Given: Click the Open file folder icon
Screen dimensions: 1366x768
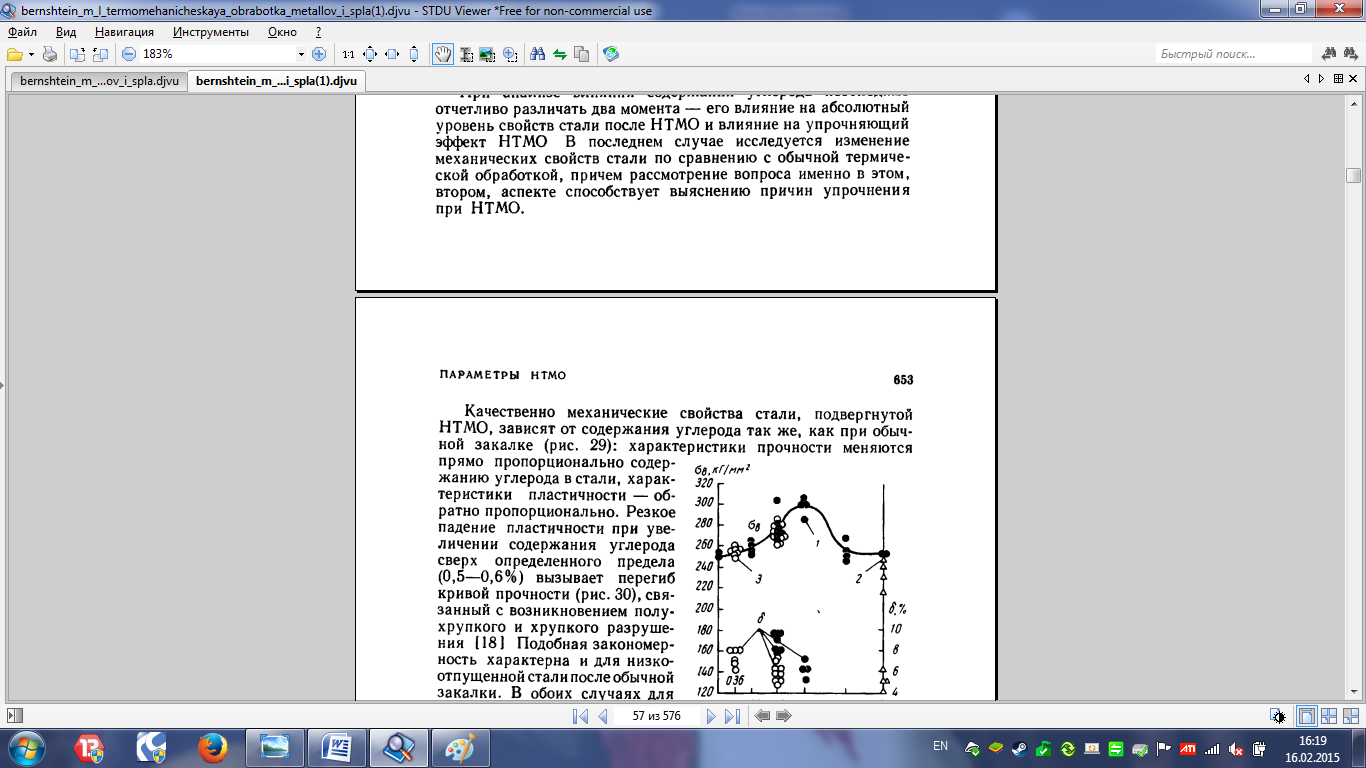Looking at the screenshot, I should (14, 54).
